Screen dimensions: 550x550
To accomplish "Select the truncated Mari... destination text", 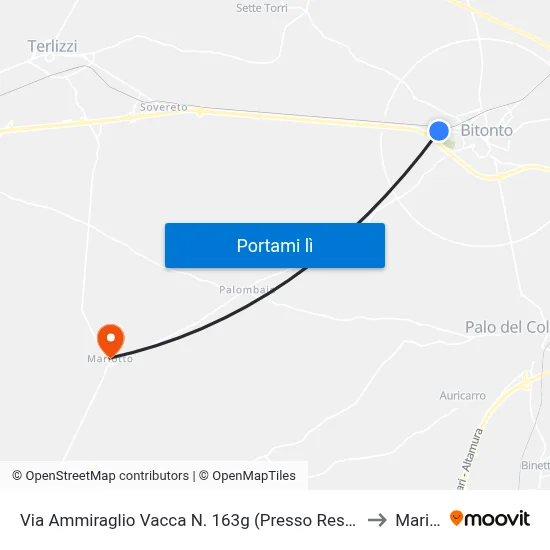I will [x=417, y=520].
